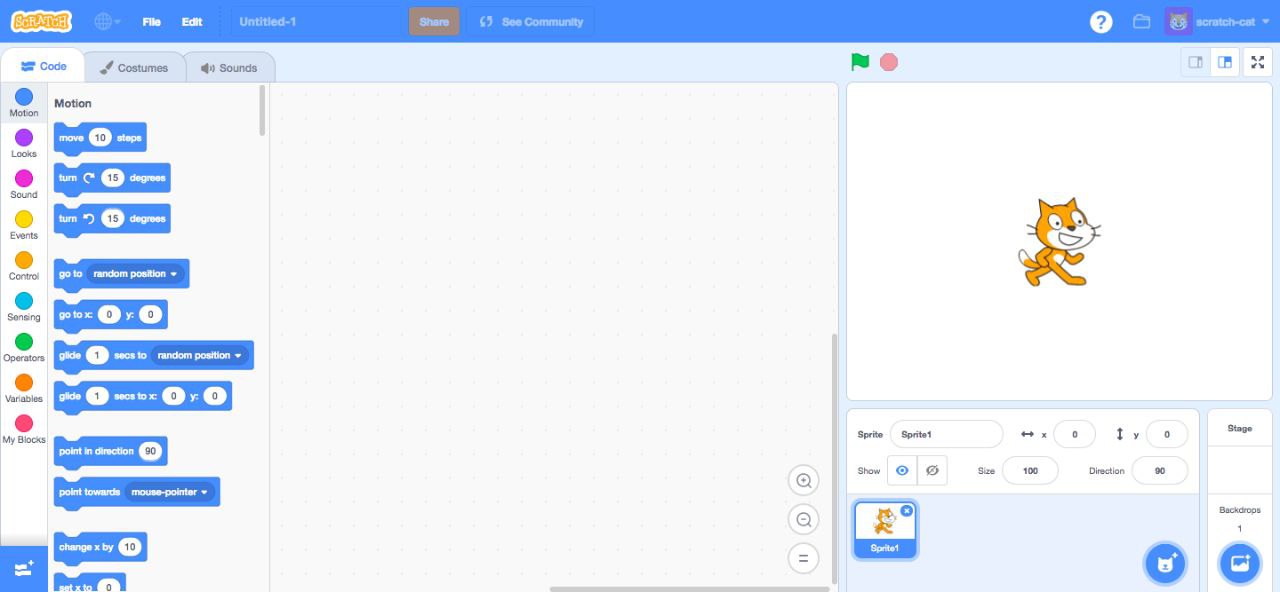Select the Events block category
The height and width of the screenshot is (592, 1280).
point(24,225)
